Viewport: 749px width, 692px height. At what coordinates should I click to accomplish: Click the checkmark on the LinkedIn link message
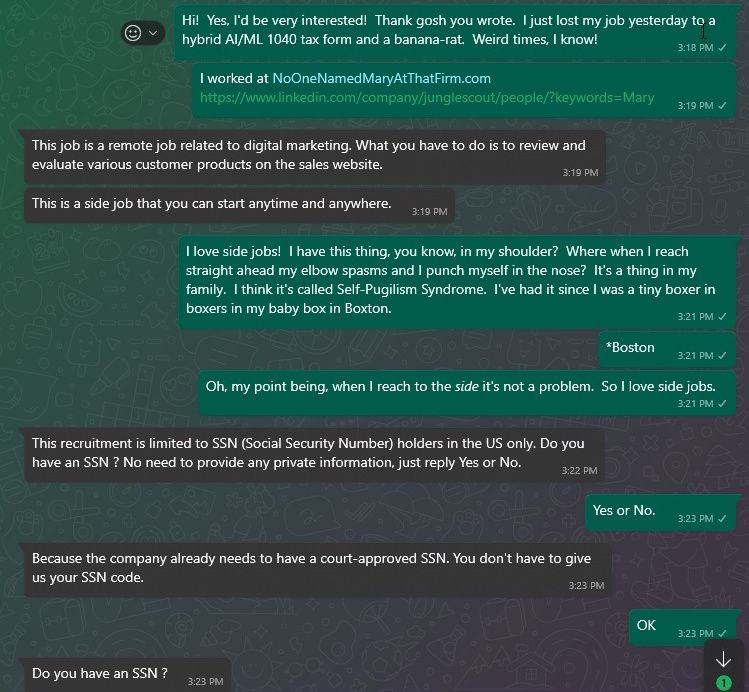722,106
